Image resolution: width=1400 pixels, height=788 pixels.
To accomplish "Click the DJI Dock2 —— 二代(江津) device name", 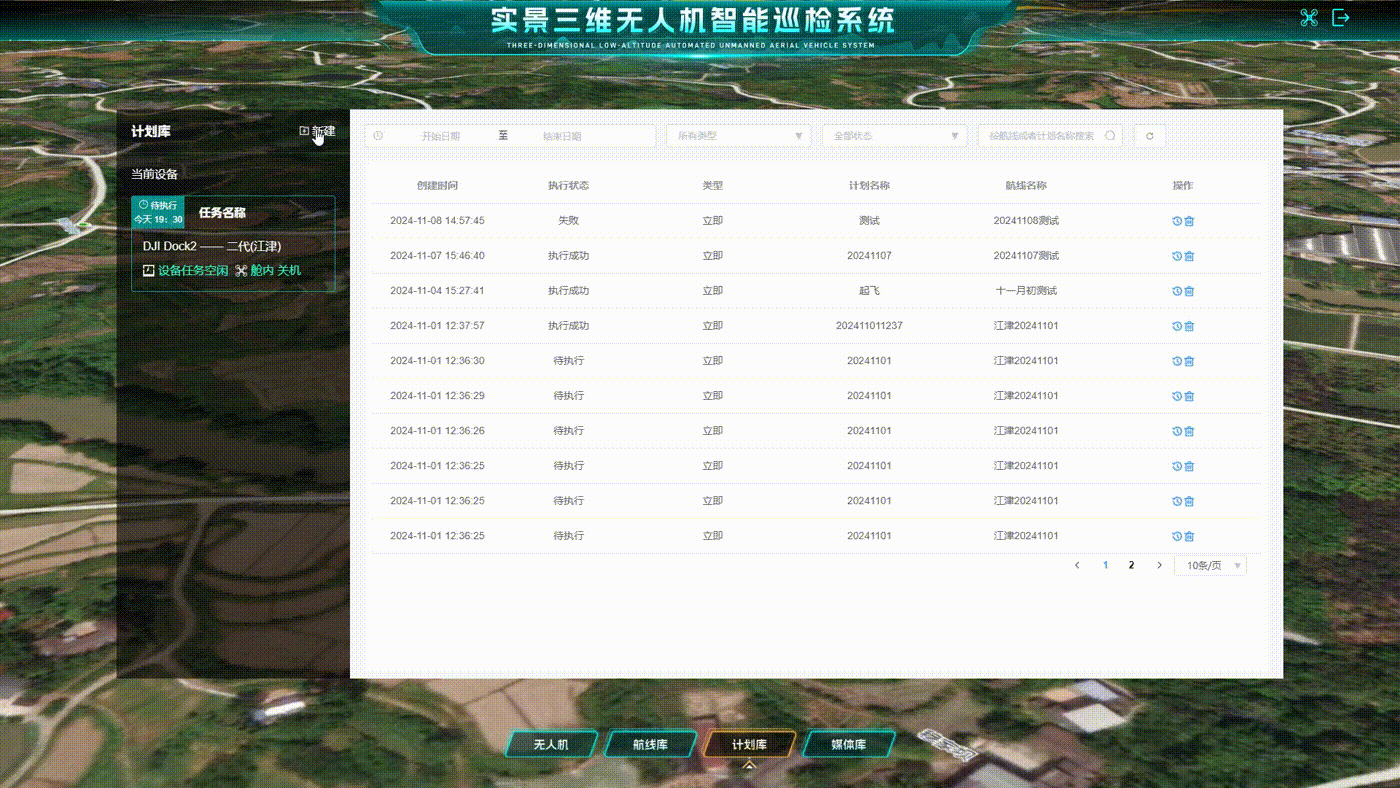I will 212,246.
